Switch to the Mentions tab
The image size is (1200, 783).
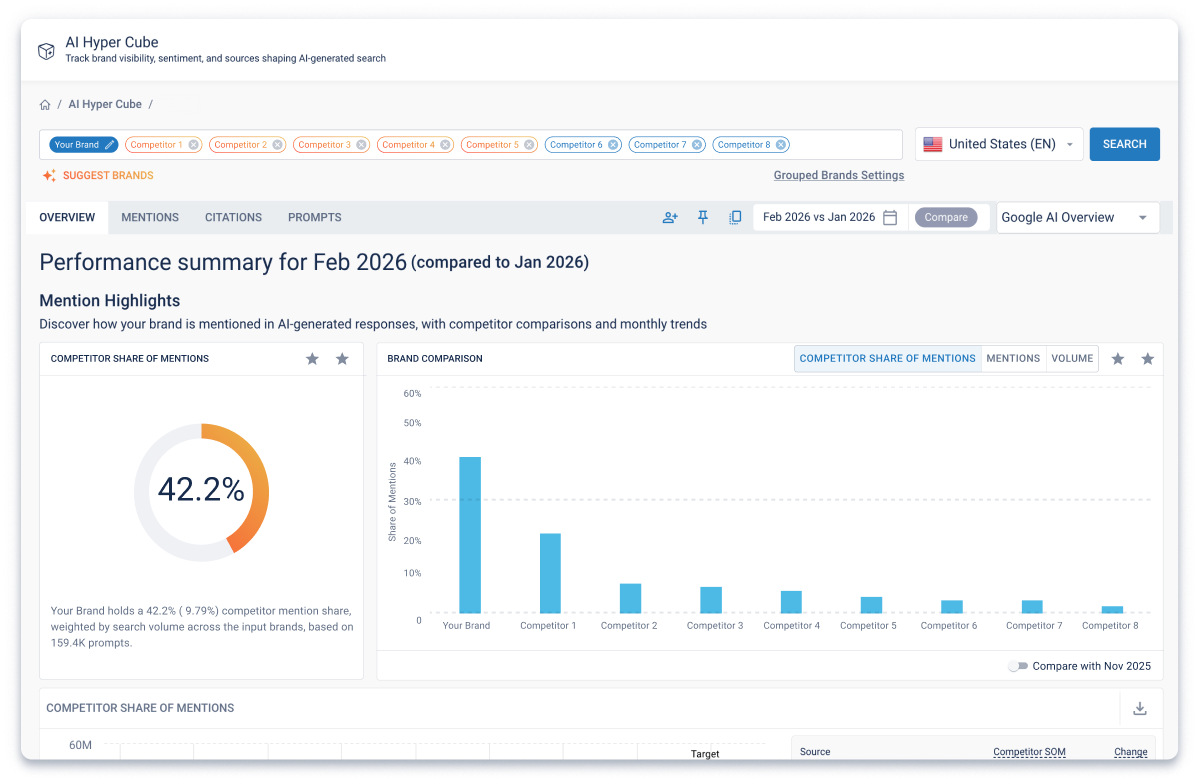150,217
